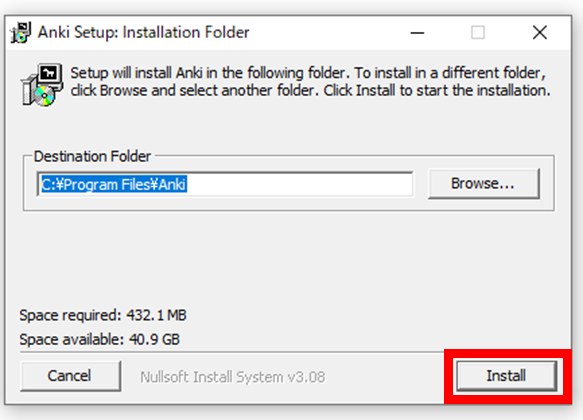This screenshot has height=420, width=583.
Task: Click the Install button
Action: [x=506, y=376]
